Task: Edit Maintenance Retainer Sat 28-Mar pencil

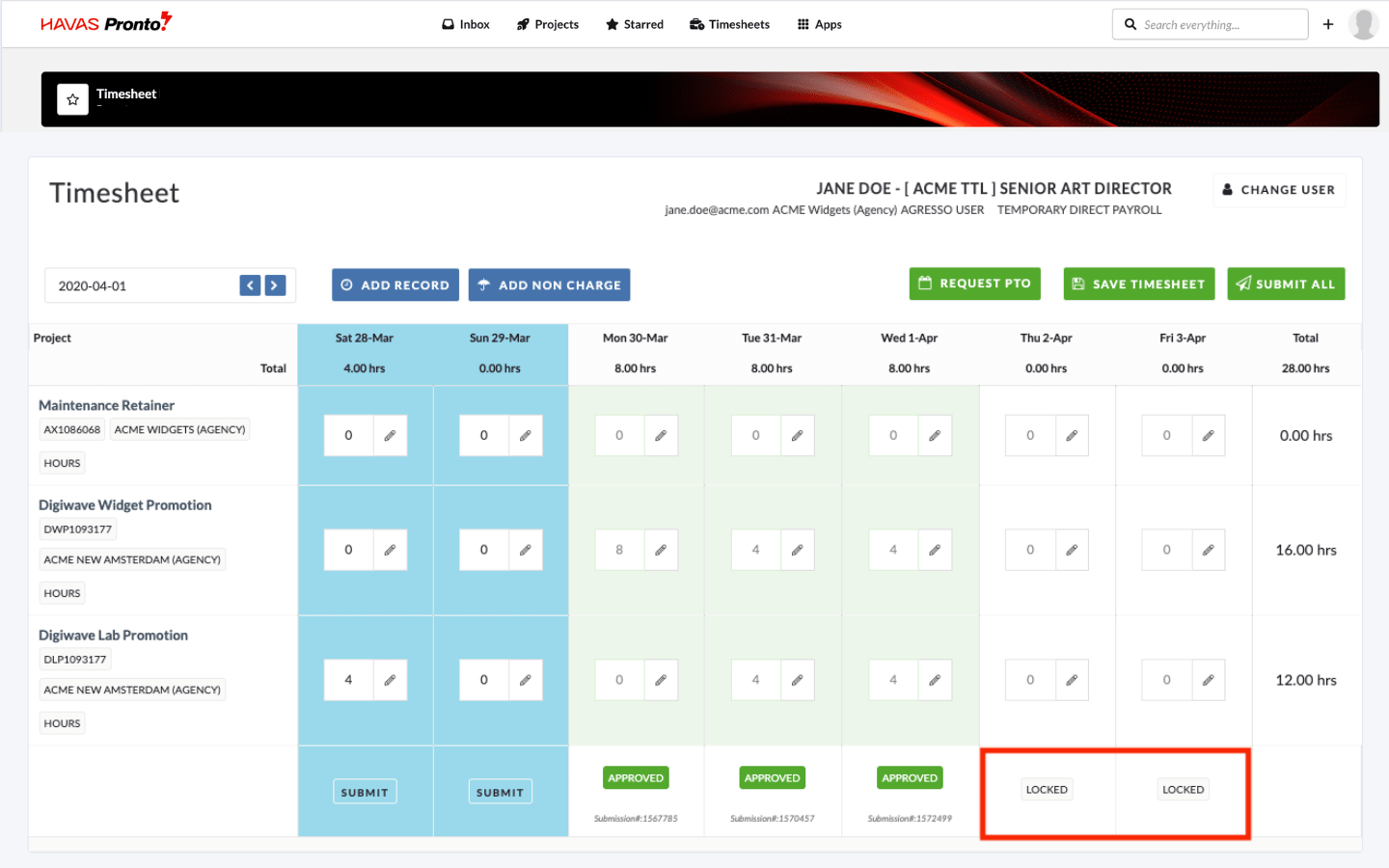Action: click(390, 436)
